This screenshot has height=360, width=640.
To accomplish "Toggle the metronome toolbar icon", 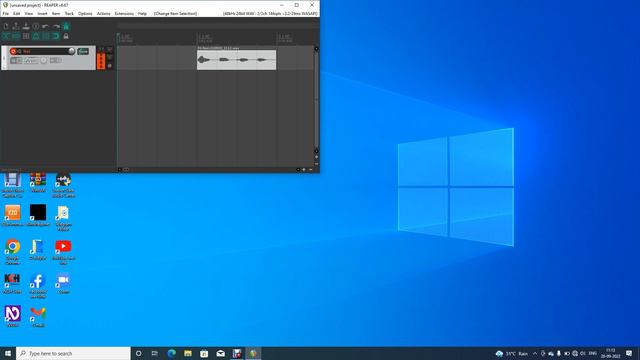I will (66, 26).
